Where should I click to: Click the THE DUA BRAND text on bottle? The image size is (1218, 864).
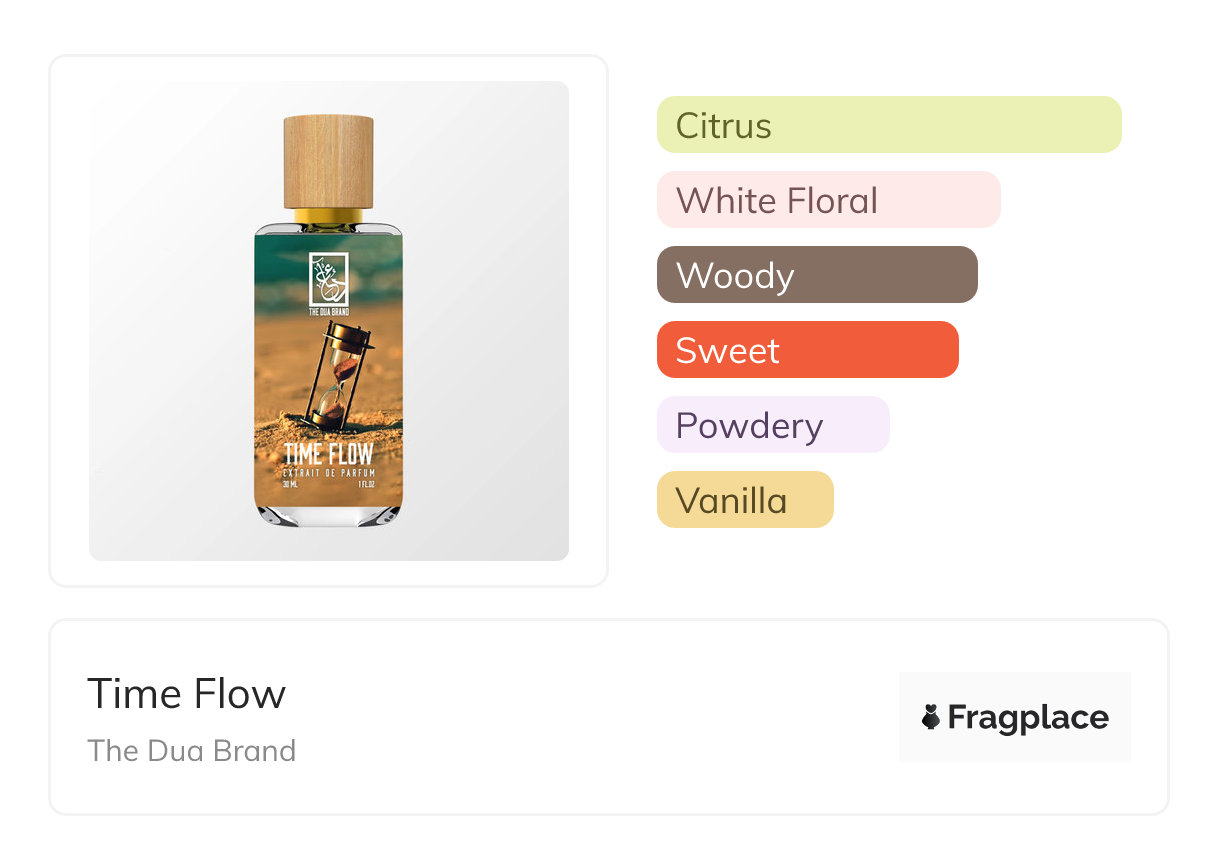(x=328, y=311)
